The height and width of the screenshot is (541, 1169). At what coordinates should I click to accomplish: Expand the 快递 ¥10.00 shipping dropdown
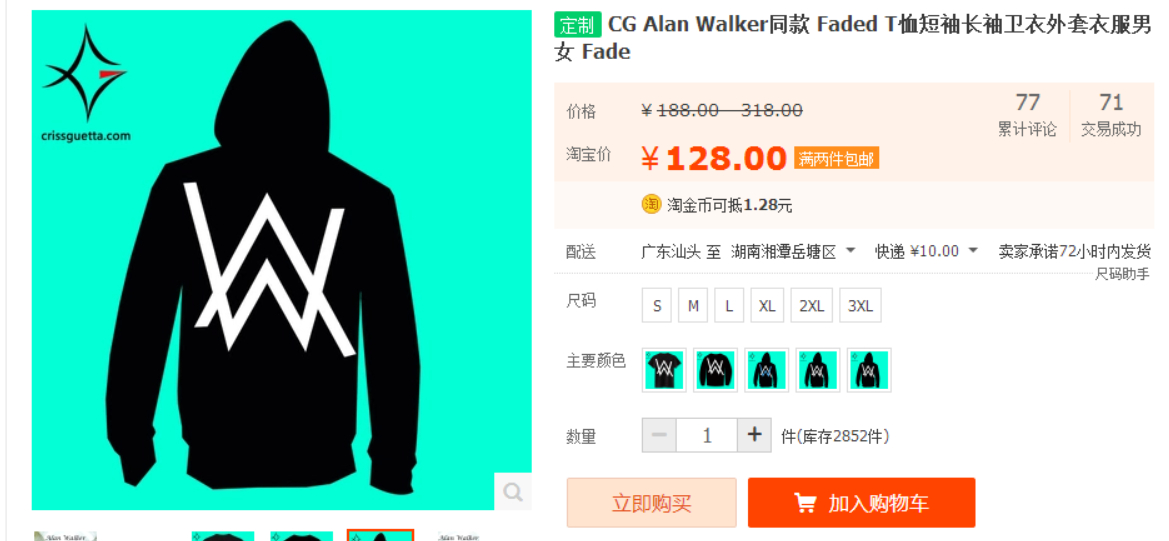pyautogui.click(x=926, y=251)
